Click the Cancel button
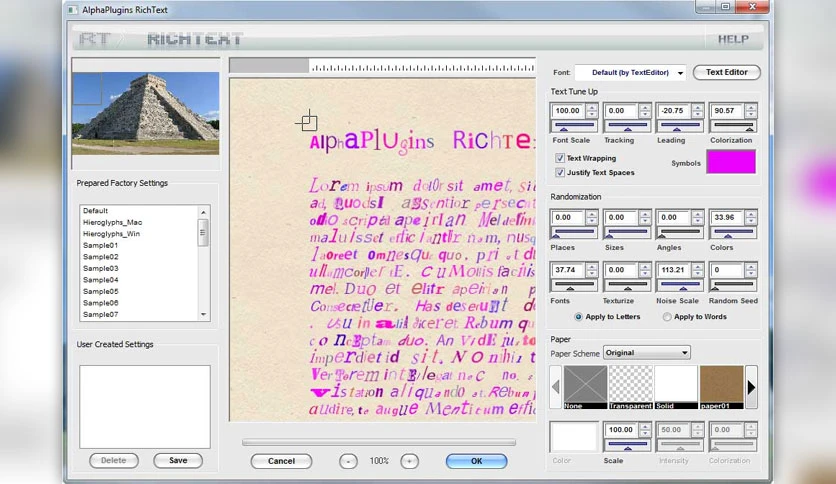The width and height of the screenshot is (836, 484). (x=282, y=461)
